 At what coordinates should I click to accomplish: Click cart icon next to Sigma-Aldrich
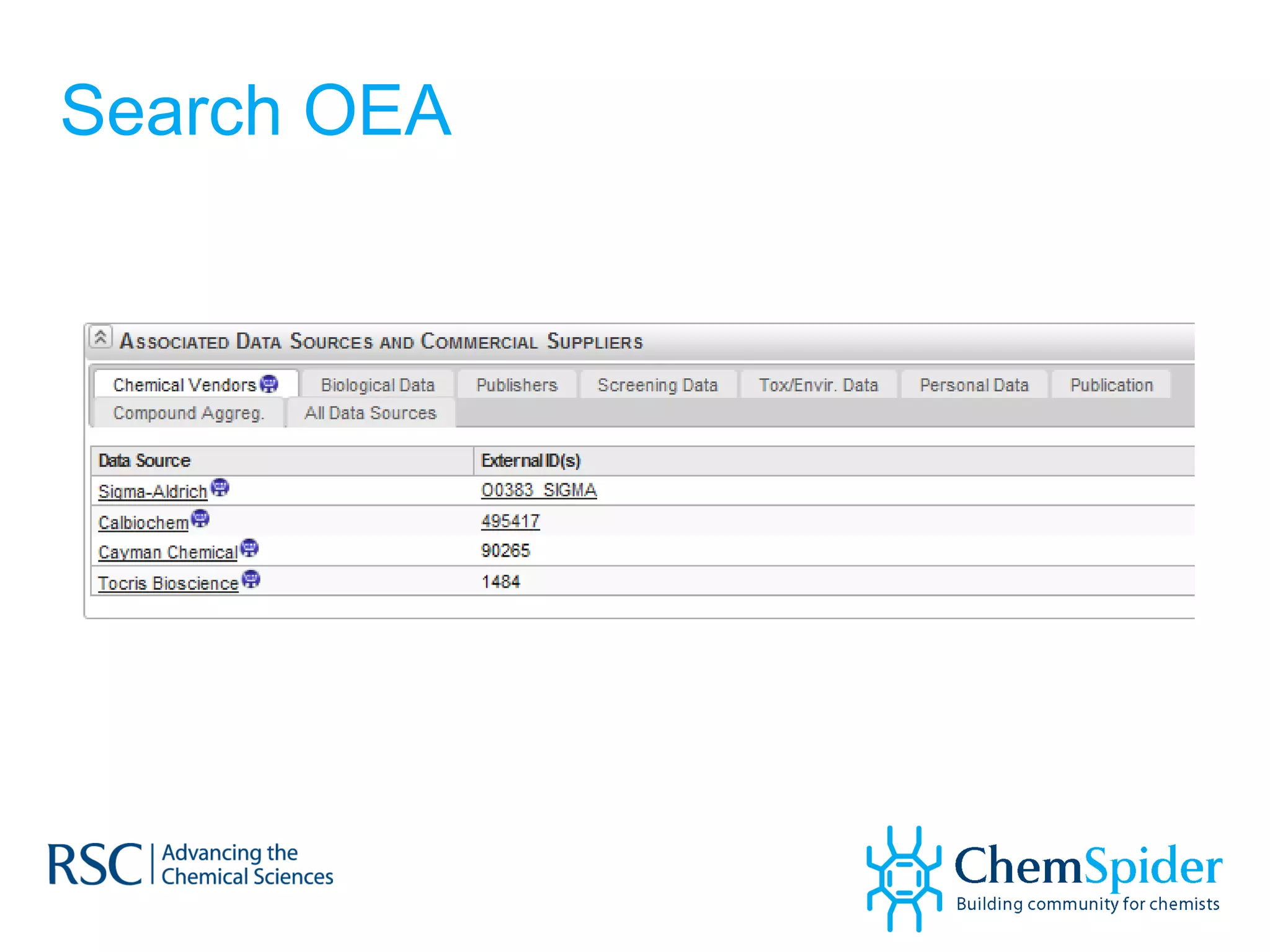[x=220, y=488]
